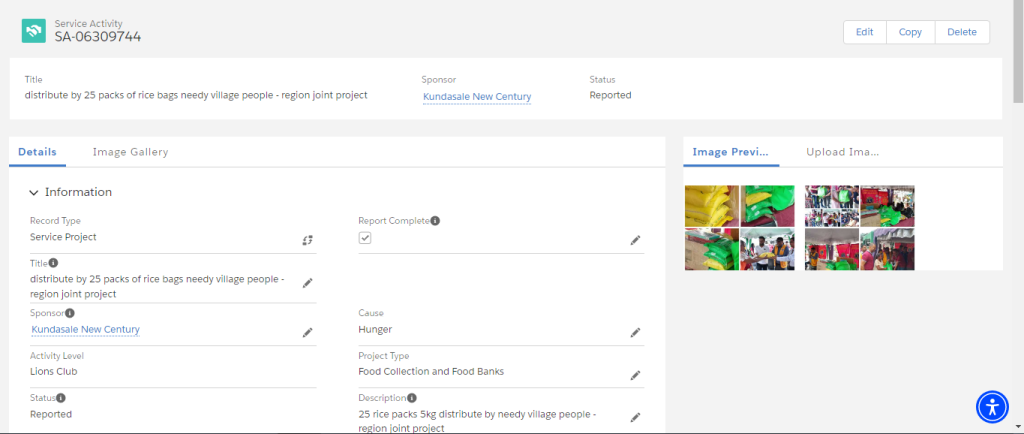Viewport: 1024px width, 434px height.
Task: Click the pencil icon in Sponsor row
Action: click(308, 333)
